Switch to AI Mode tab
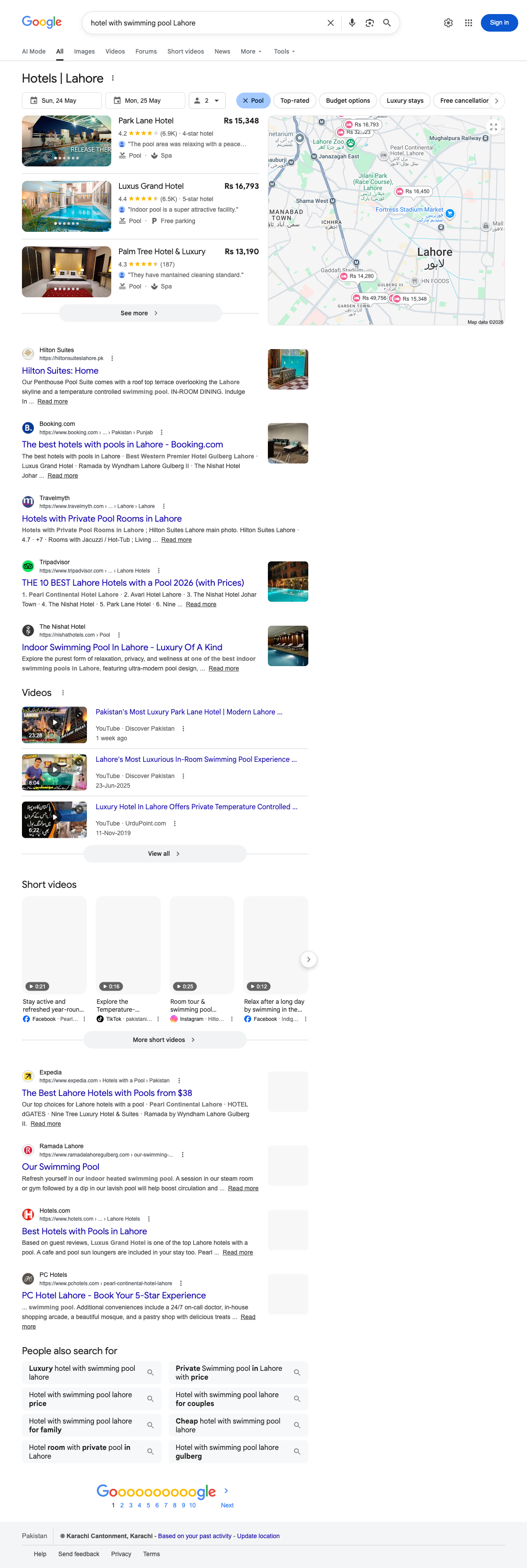Viewport: 527px width, 1568px height. click(33, 52)
